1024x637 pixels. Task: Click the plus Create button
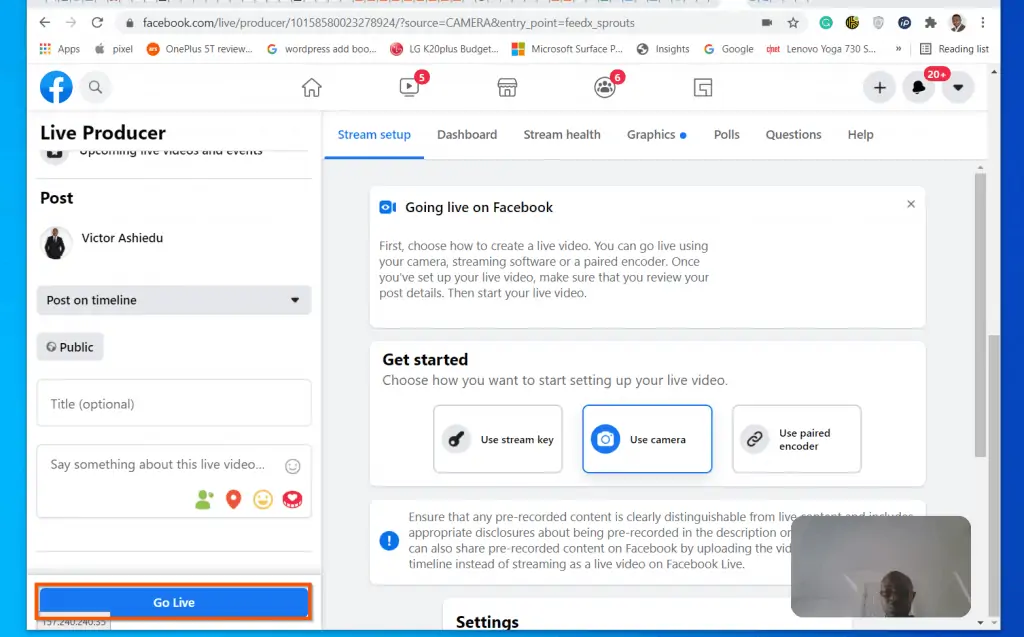click(880, 88)
